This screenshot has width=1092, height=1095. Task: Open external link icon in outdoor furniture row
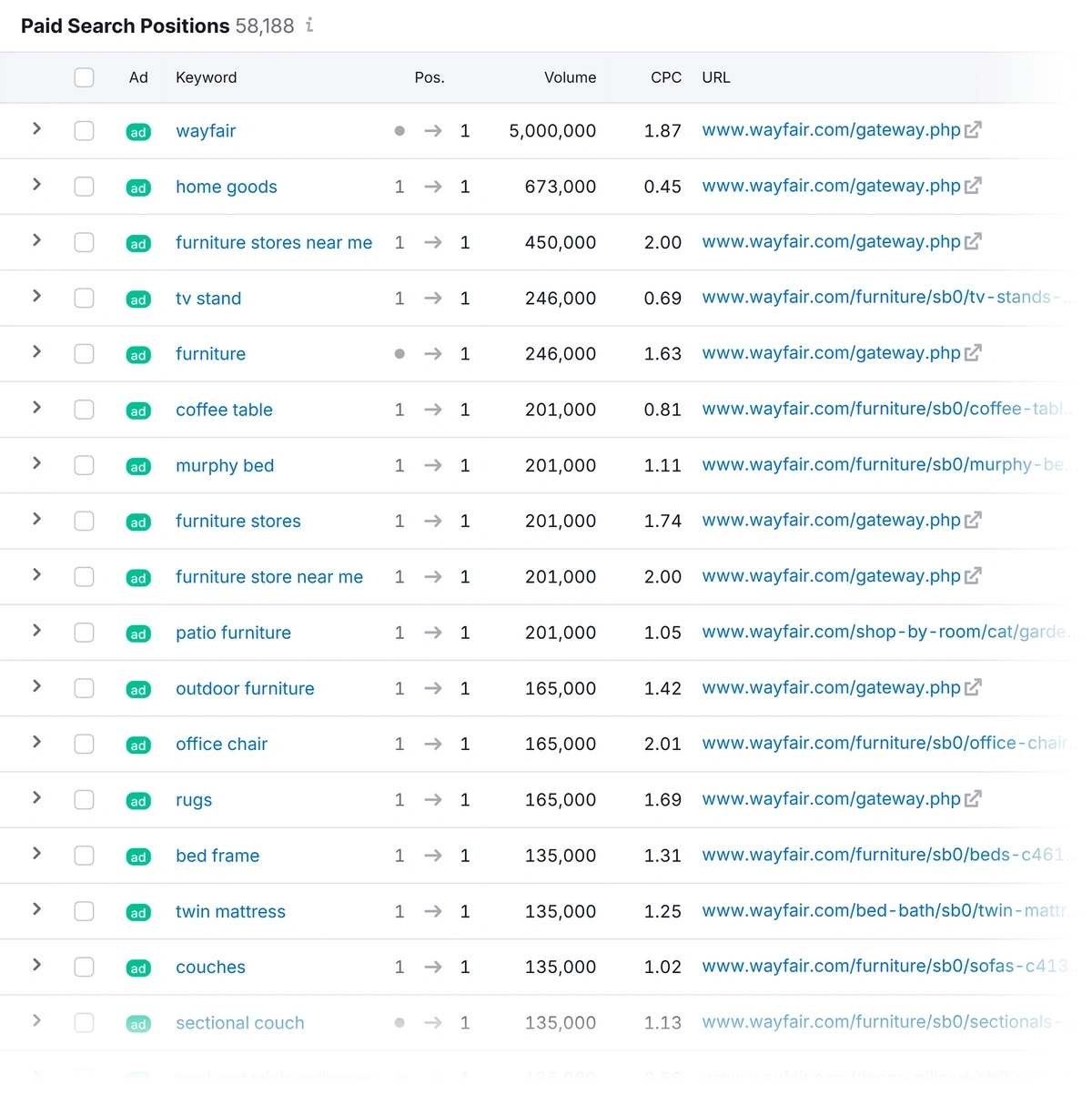pos(973,687)
